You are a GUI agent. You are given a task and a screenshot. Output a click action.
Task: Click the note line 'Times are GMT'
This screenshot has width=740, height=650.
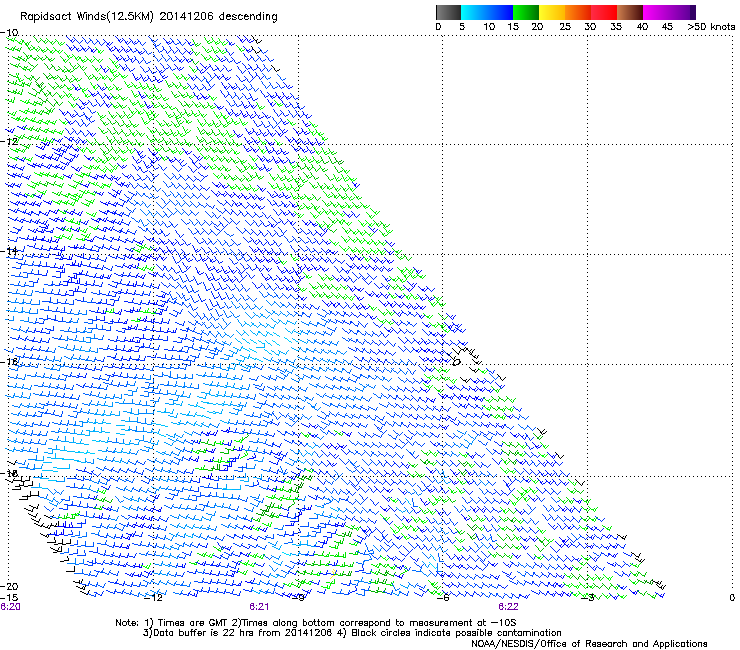coord(194,623)
